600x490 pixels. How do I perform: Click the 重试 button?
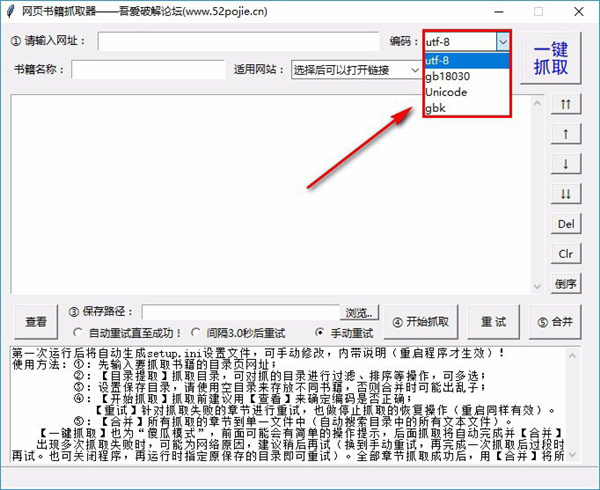493,322
